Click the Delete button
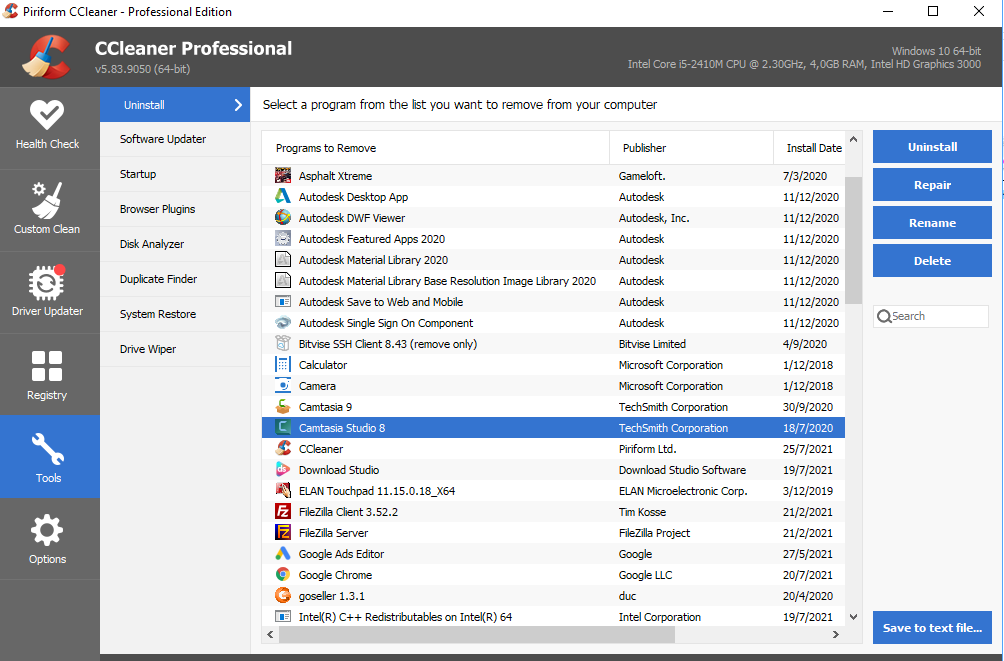Screen dimensions: 1004x661 [x=932, y=261]
